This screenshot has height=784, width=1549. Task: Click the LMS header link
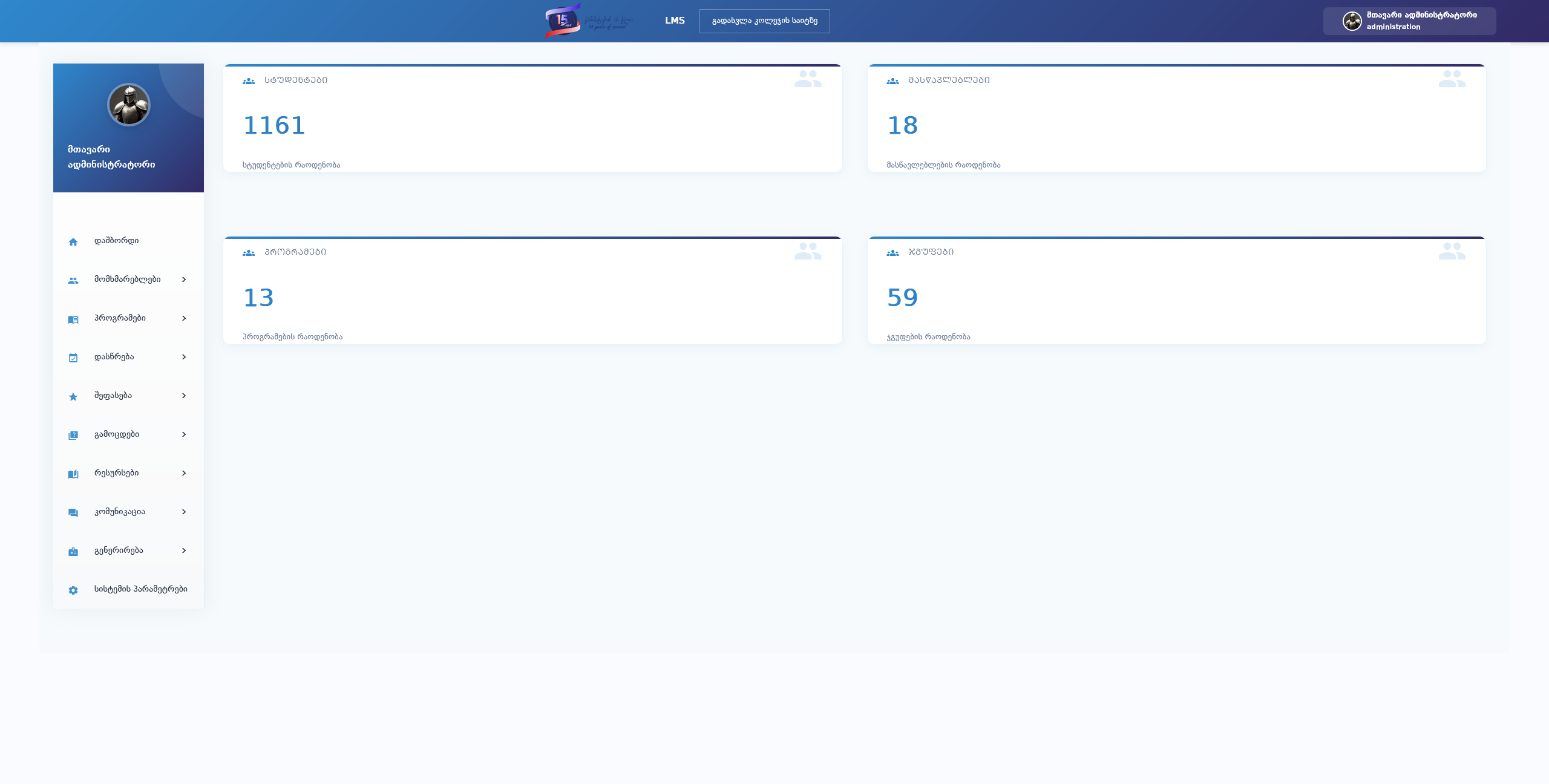[x=675, y=21]
